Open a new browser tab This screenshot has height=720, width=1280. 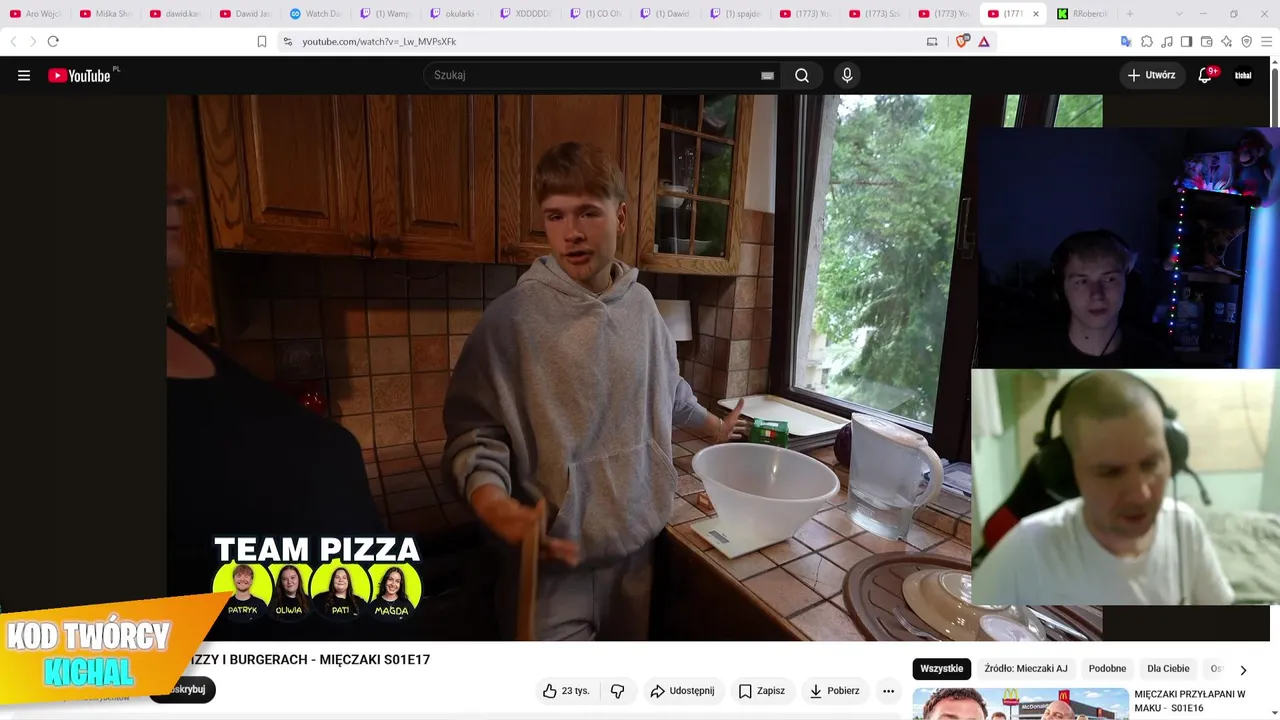(x=1130, y=14)
